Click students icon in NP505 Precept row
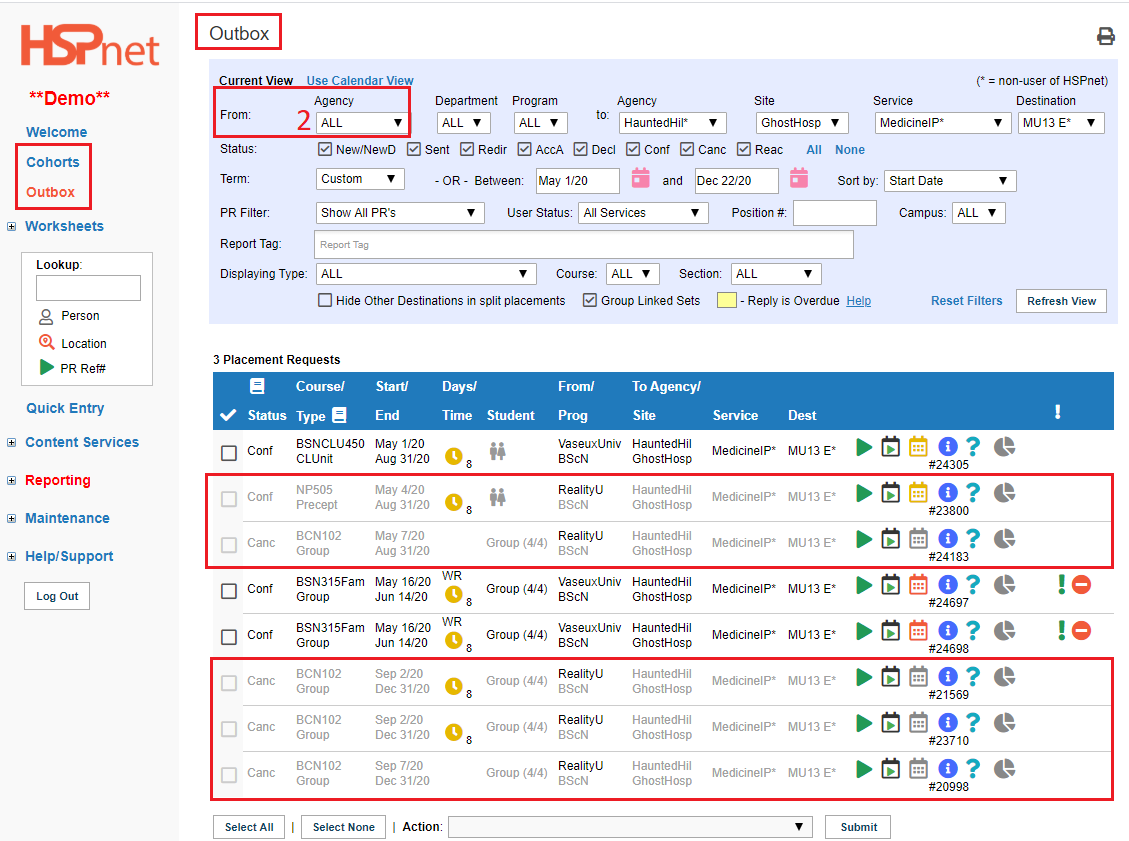Image resolution: width=1129 pixels, height=841 pixels. point(498,498)
